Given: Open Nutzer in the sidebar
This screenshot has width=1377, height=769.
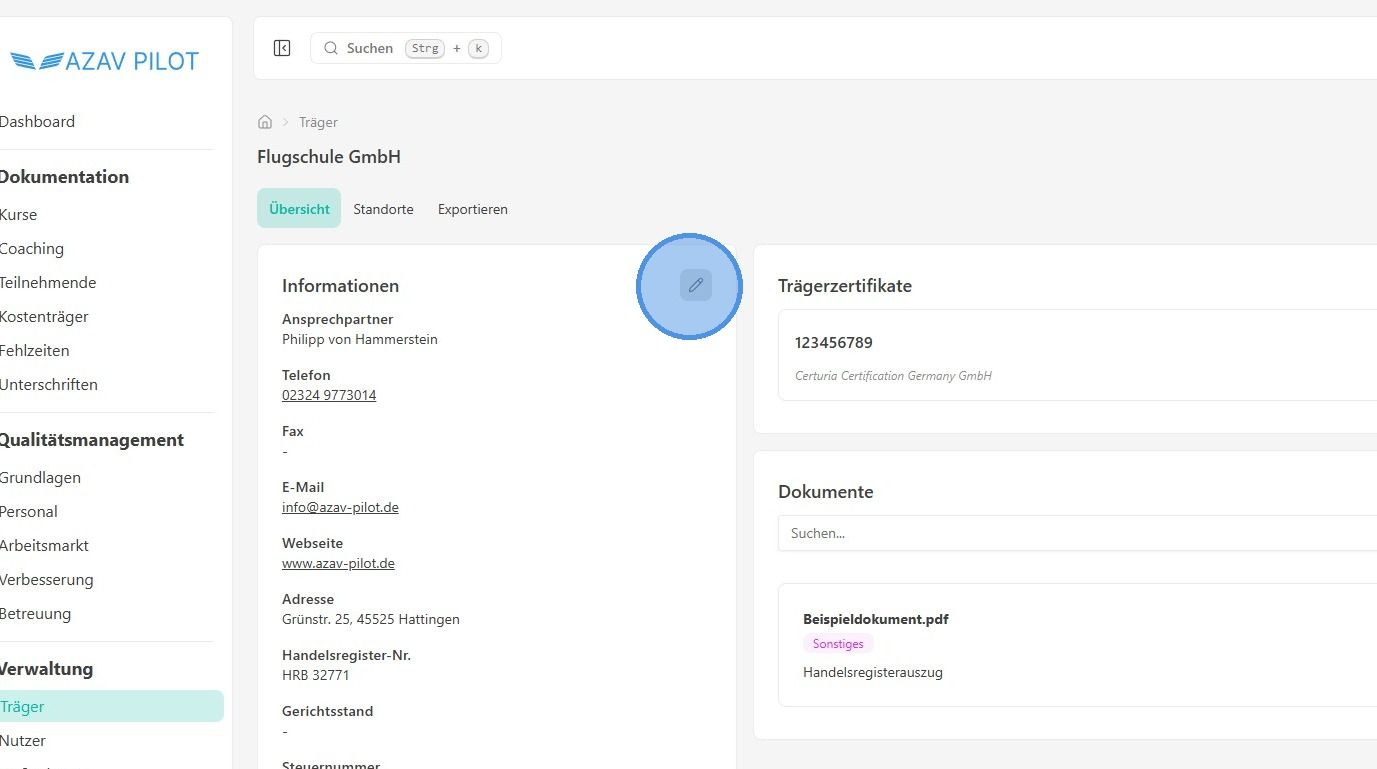Looking at the screenshot, I should click(23, 741).
